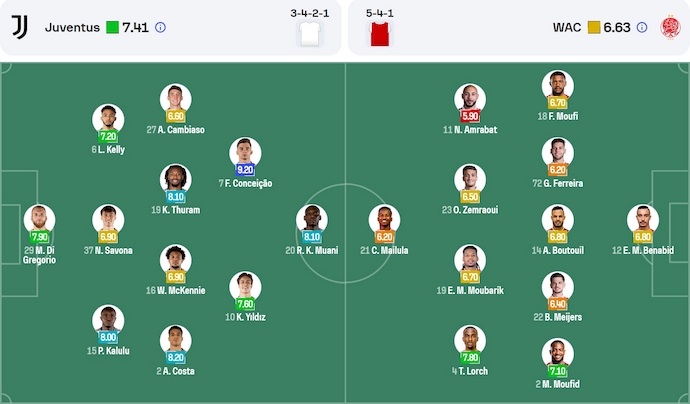The width and height of the screenshot is (690, 404).
Task: Open T. Lorch player photo
Action: click(469, 340)
